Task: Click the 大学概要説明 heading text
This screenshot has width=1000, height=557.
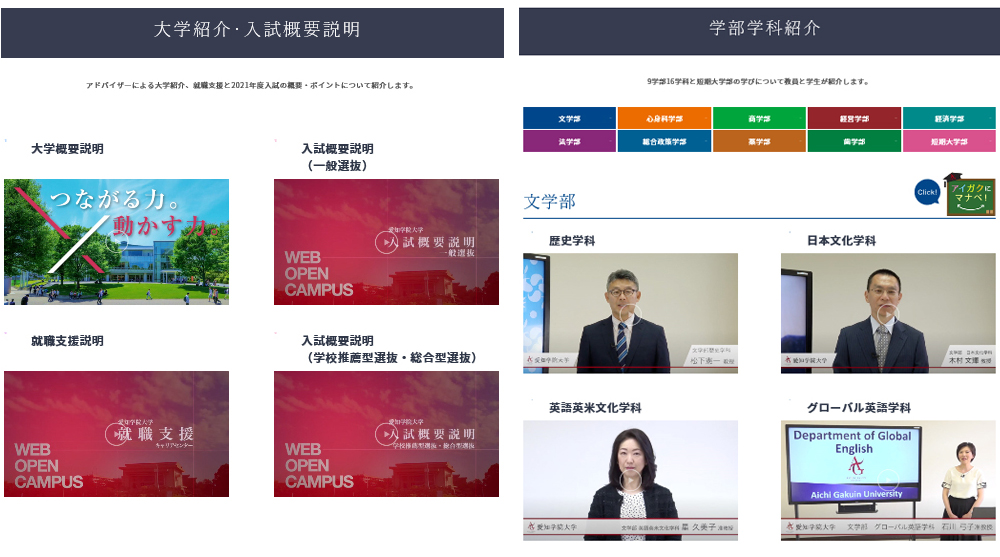Action: [67, 149]
